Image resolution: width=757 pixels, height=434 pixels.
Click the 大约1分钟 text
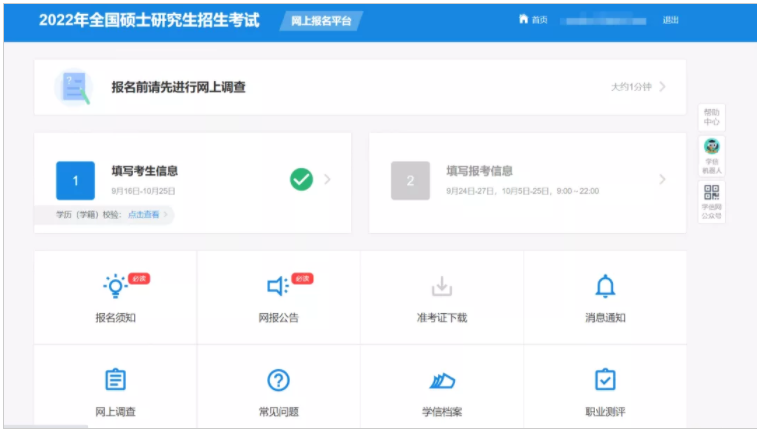click(631, 87)
